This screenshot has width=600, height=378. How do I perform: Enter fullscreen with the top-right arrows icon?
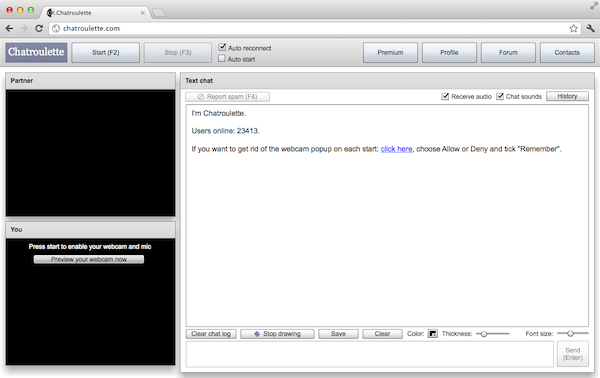coord(593,6)
